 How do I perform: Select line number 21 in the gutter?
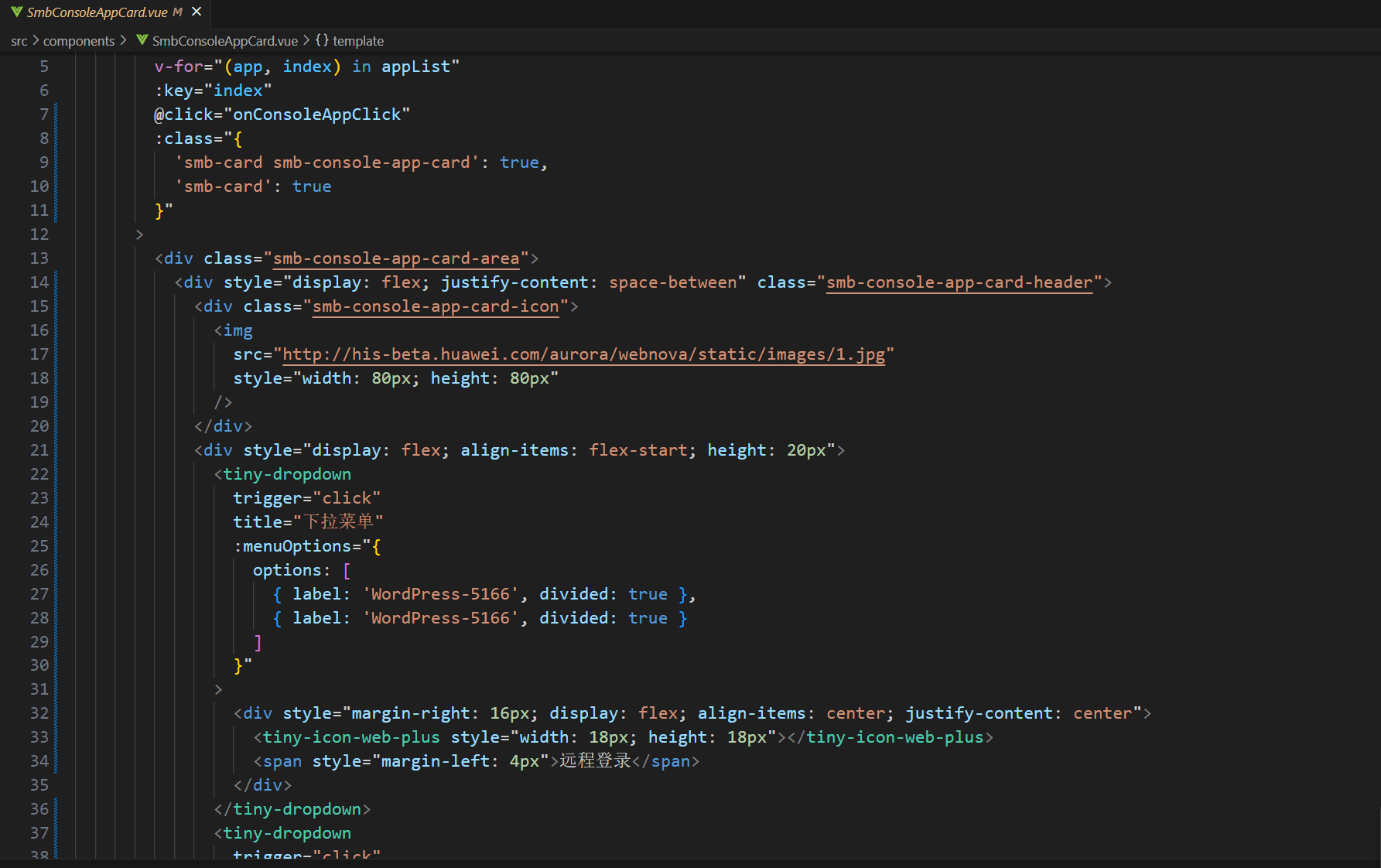[x=39, y=450]
